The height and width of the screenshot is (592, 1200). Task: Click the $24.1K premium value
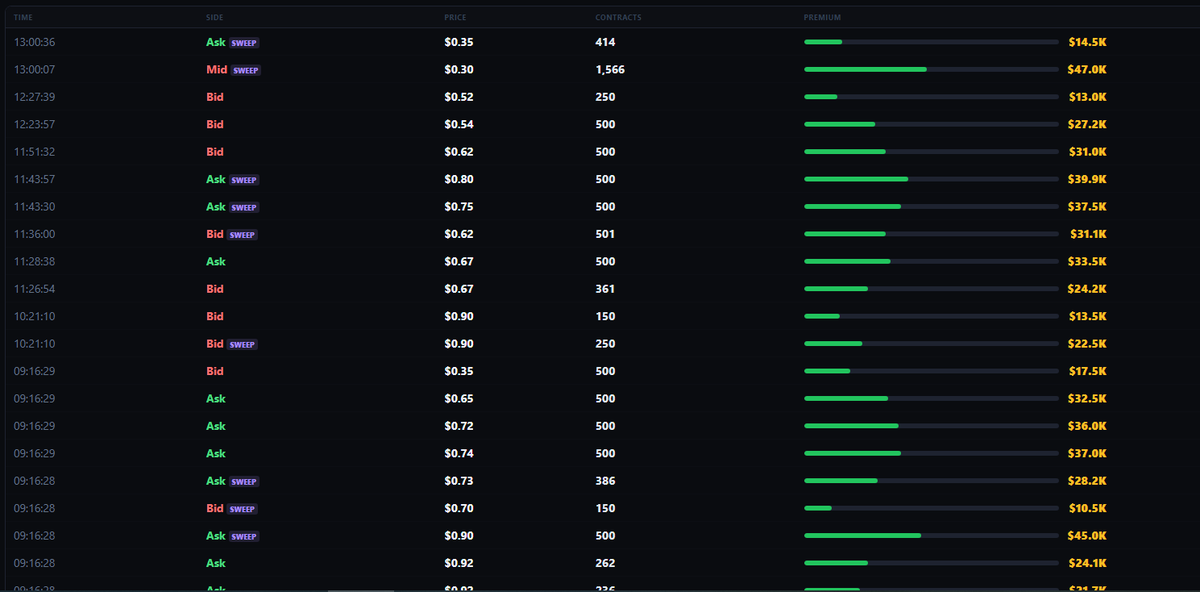(x=1087, y=563)
